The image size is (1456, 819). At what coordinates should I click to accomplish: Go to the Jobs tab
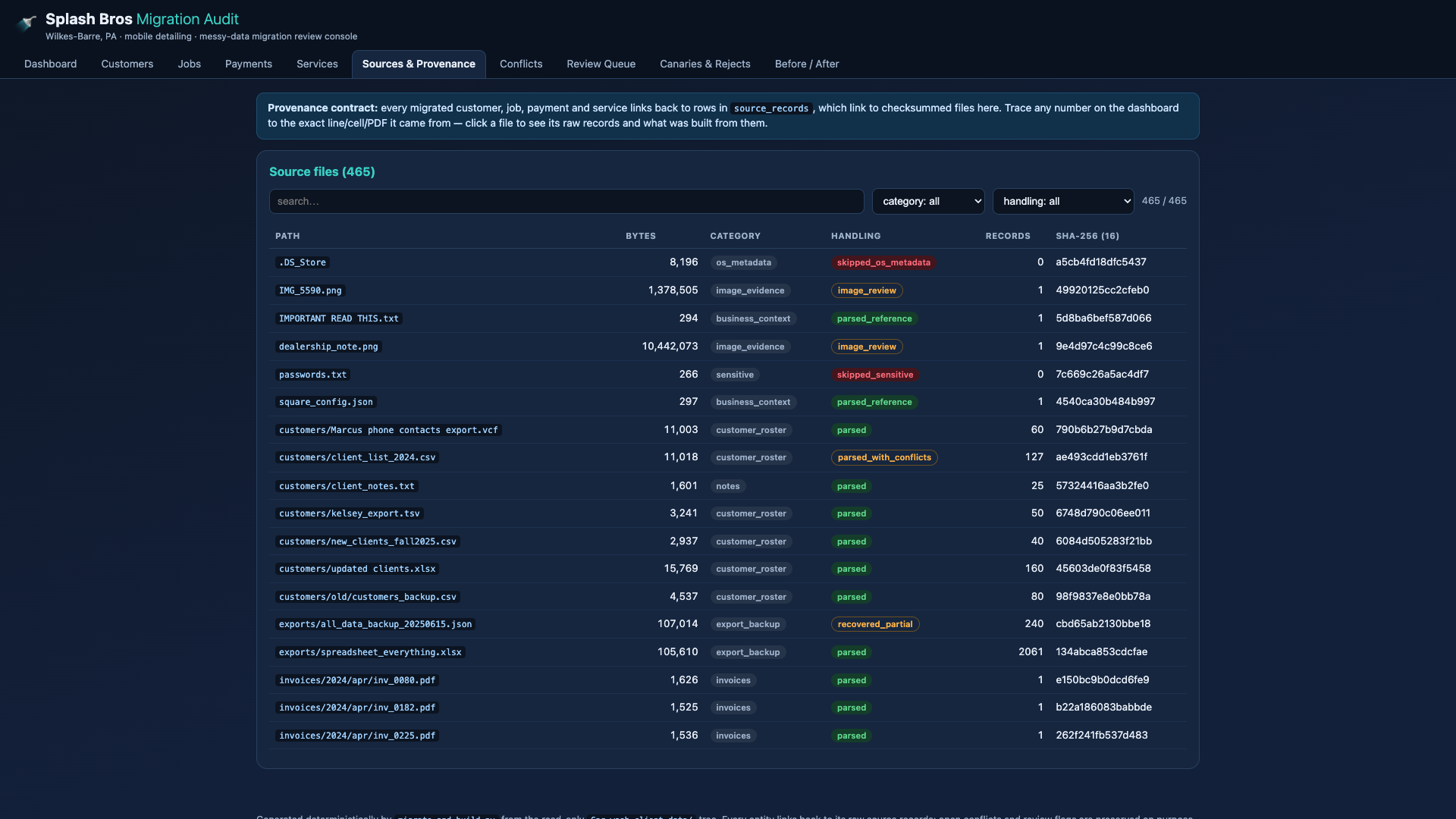(189, 64)
